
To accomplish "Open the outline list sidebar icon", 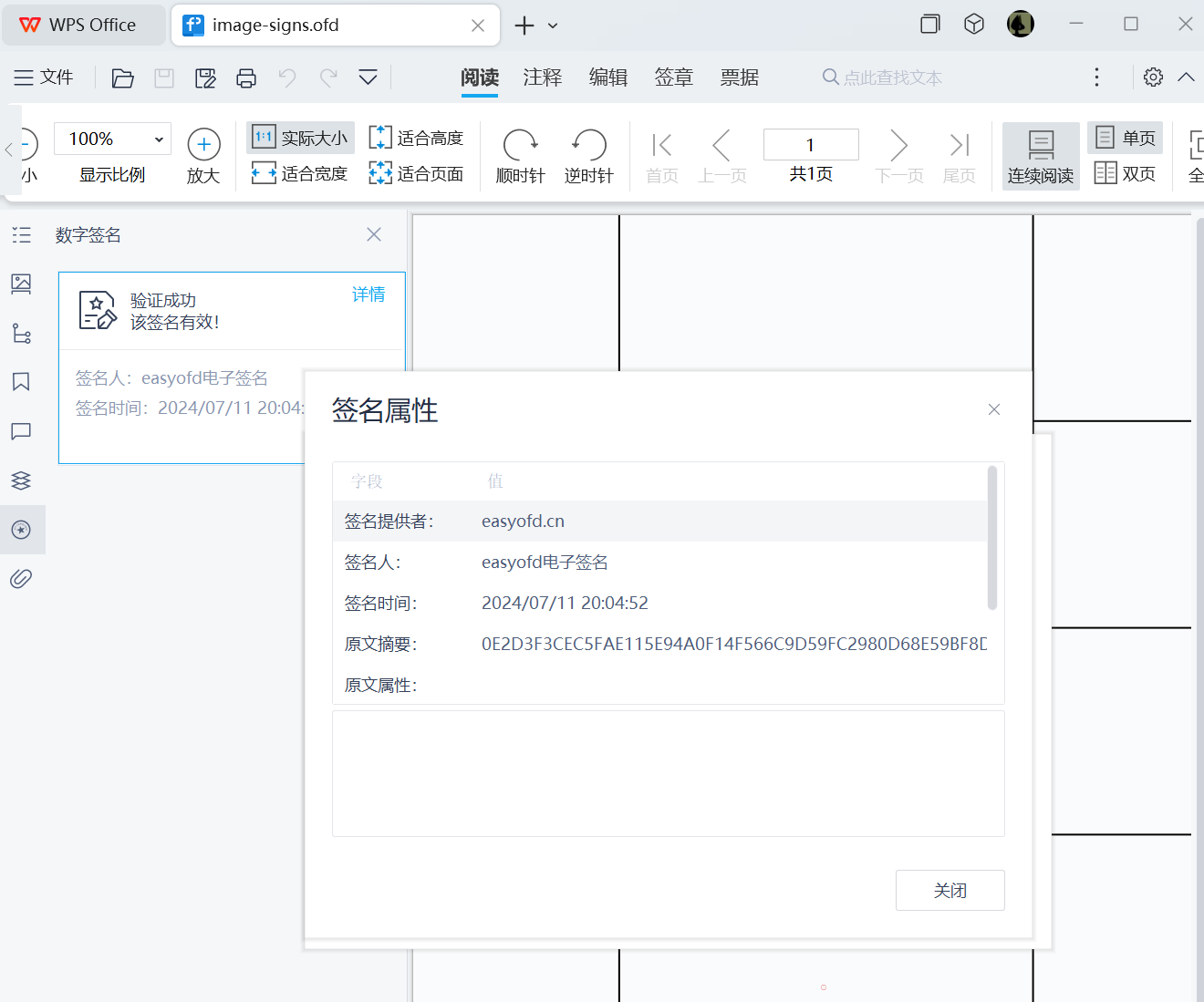I will click(x=22, y=235).
